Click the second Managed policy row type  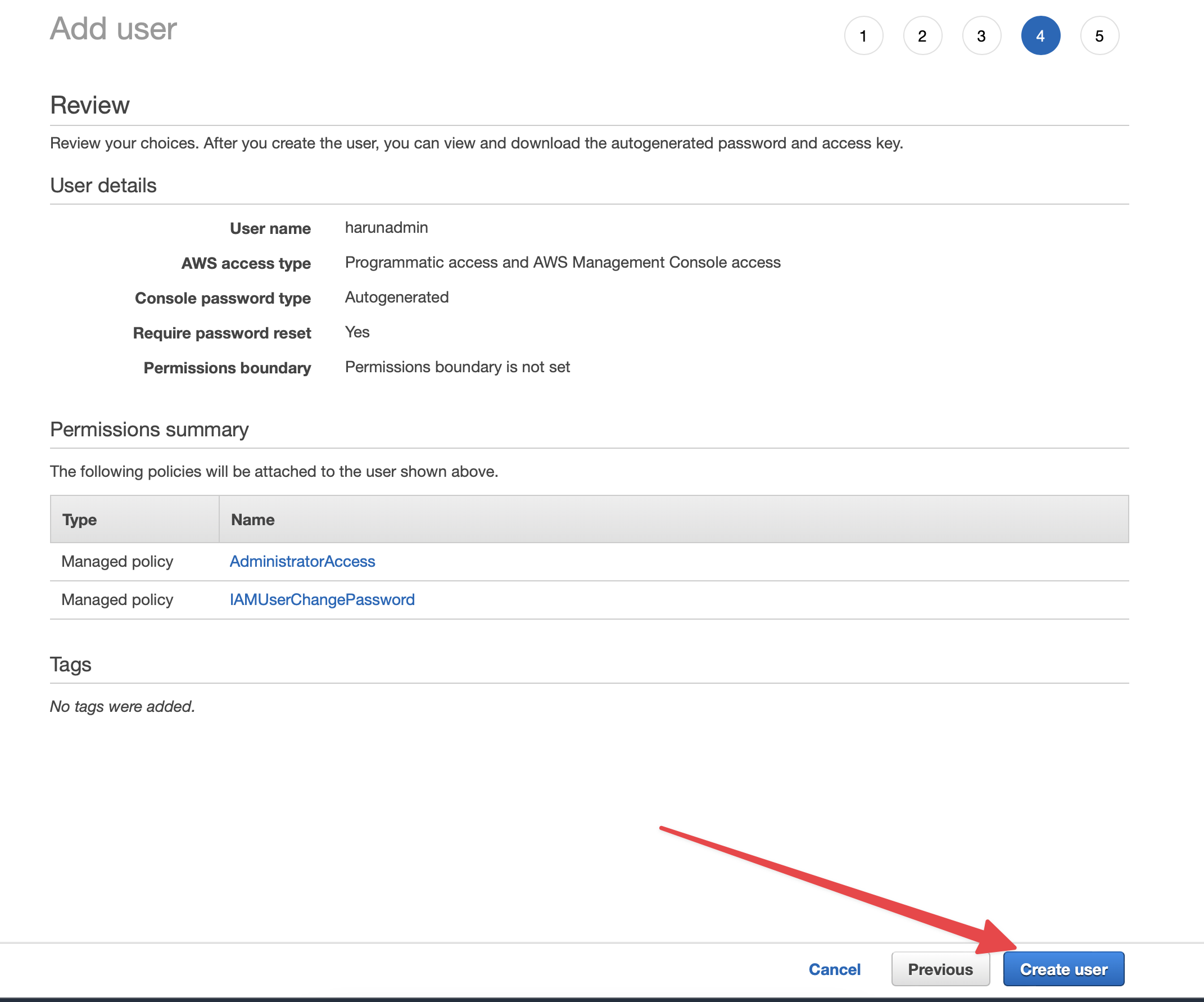[x=117, y=599]
